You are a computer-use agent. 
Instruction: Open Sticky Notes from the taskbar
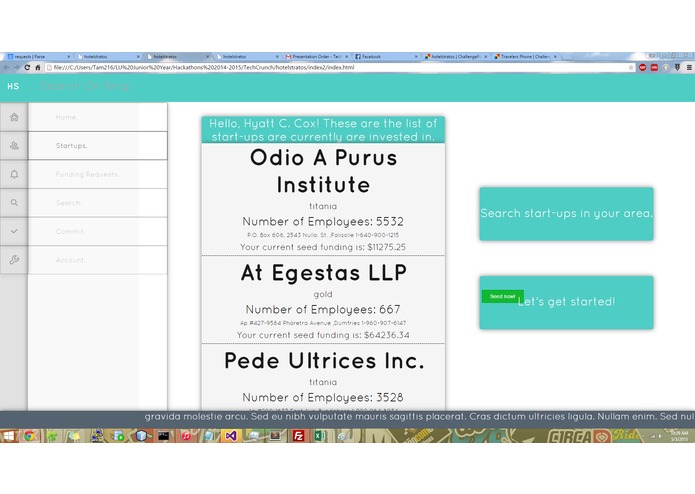(74, 436)
